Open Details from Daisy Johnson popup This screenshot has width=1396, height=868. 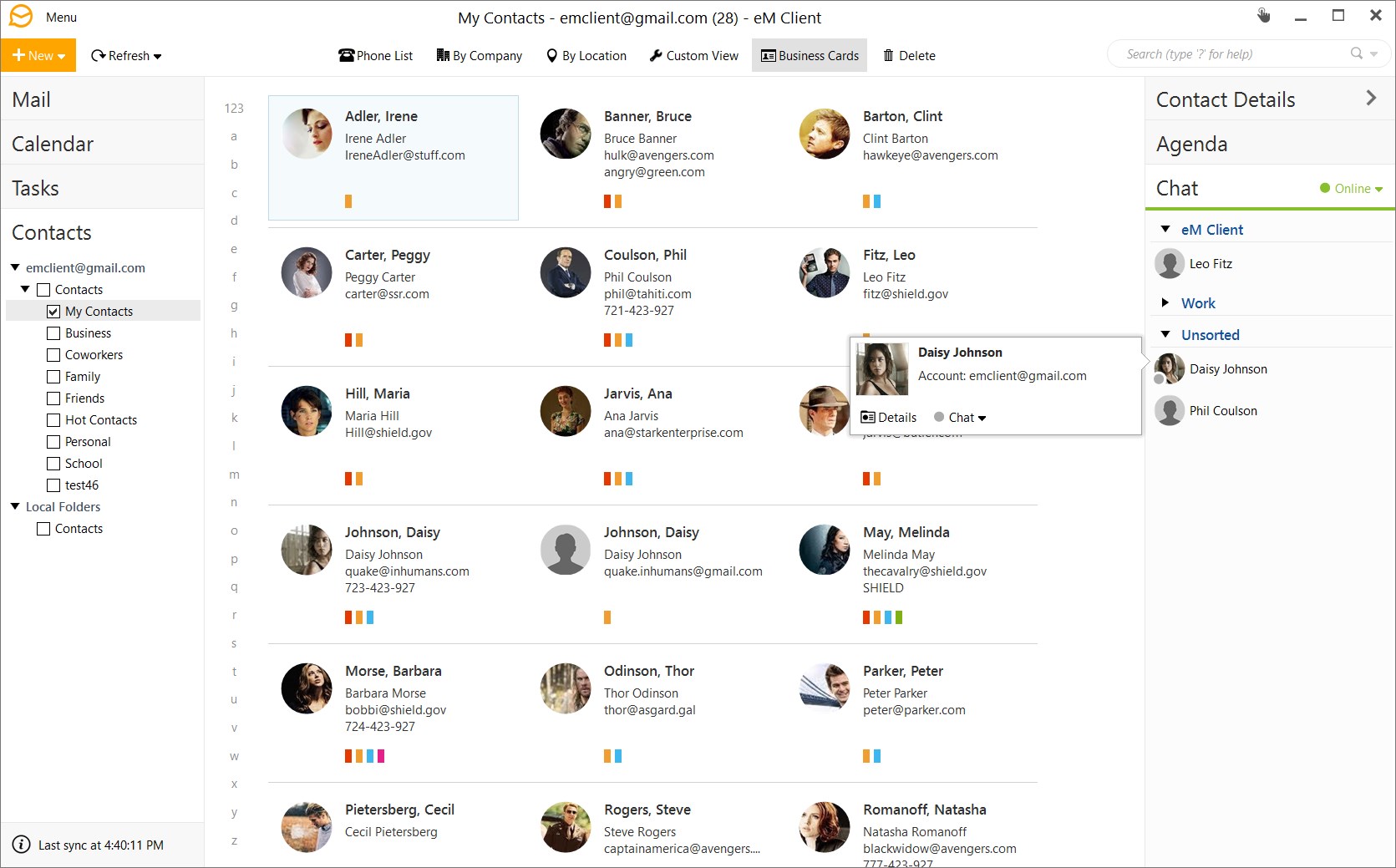pos(889,417)
